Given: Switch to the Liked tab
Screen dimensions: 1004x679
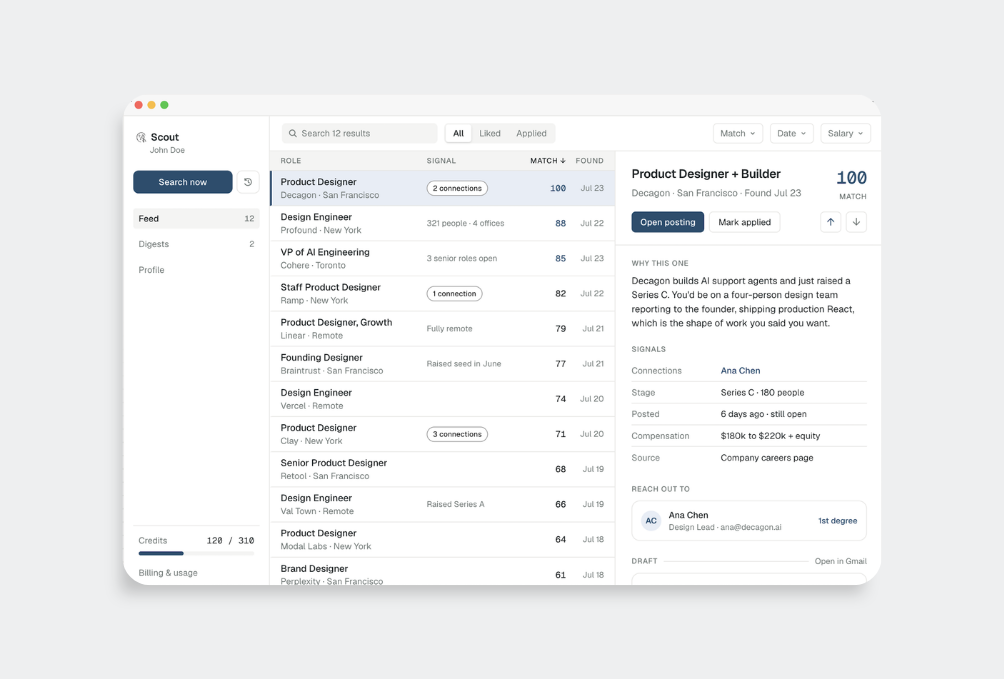Looking at the screenshot, I should click(x=490, y=133).
